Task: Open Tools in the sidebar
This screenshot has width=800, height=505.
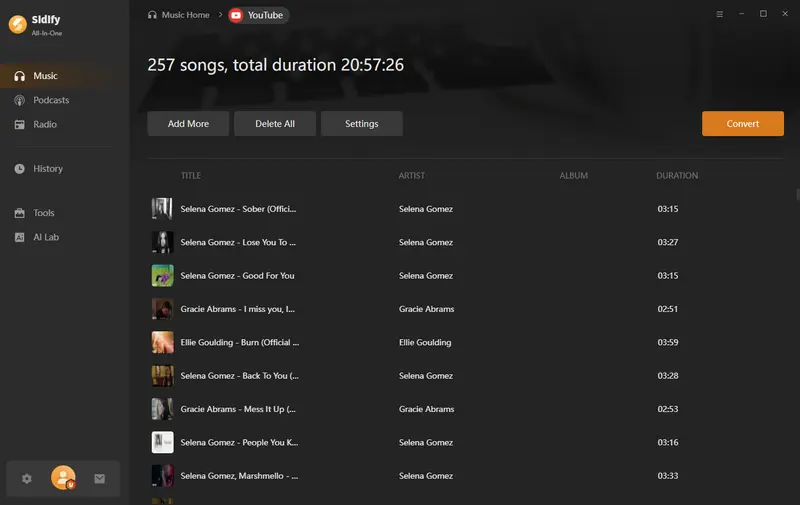Action: 43,213
